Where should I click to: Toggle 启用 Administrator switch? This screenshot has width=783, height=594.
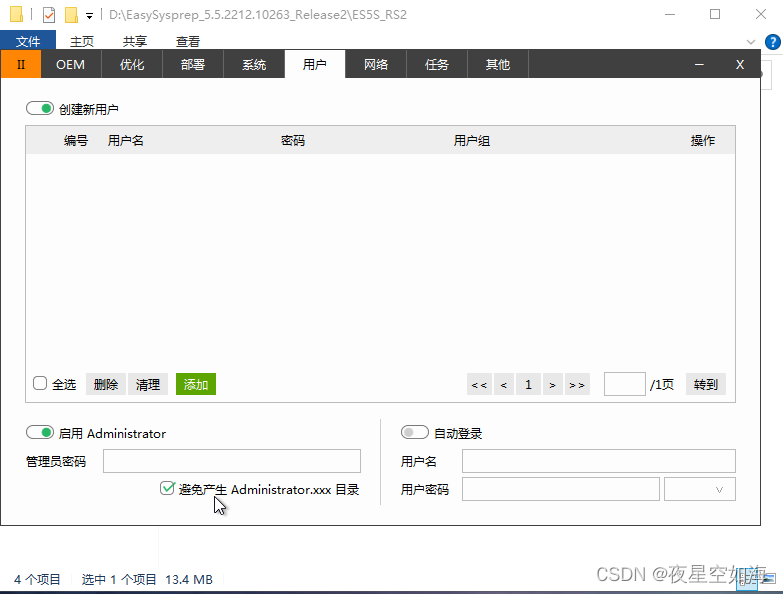click(x=40, y=432)
